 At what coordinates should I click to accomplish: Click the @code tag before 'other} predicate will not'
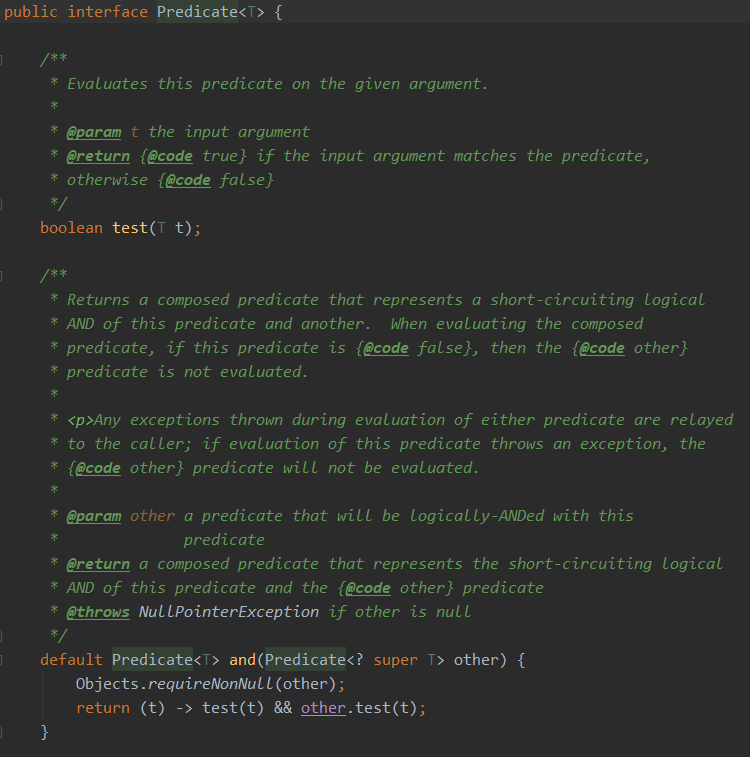98,468
